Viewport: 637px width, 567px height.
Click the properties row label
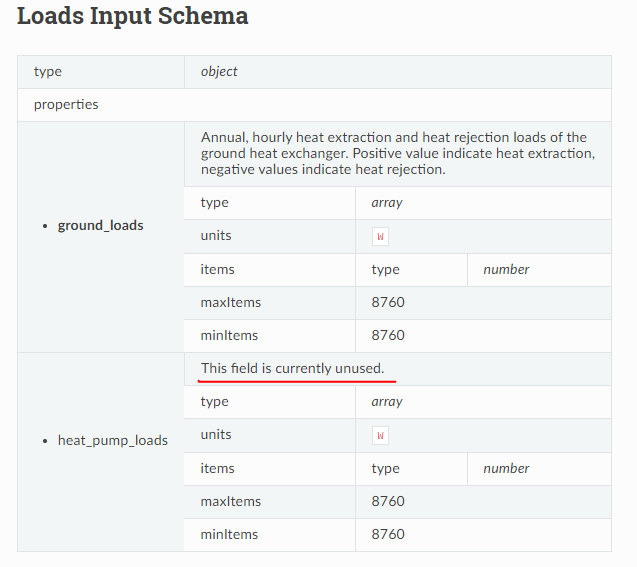pyautogui.click(x=66, y=104)
